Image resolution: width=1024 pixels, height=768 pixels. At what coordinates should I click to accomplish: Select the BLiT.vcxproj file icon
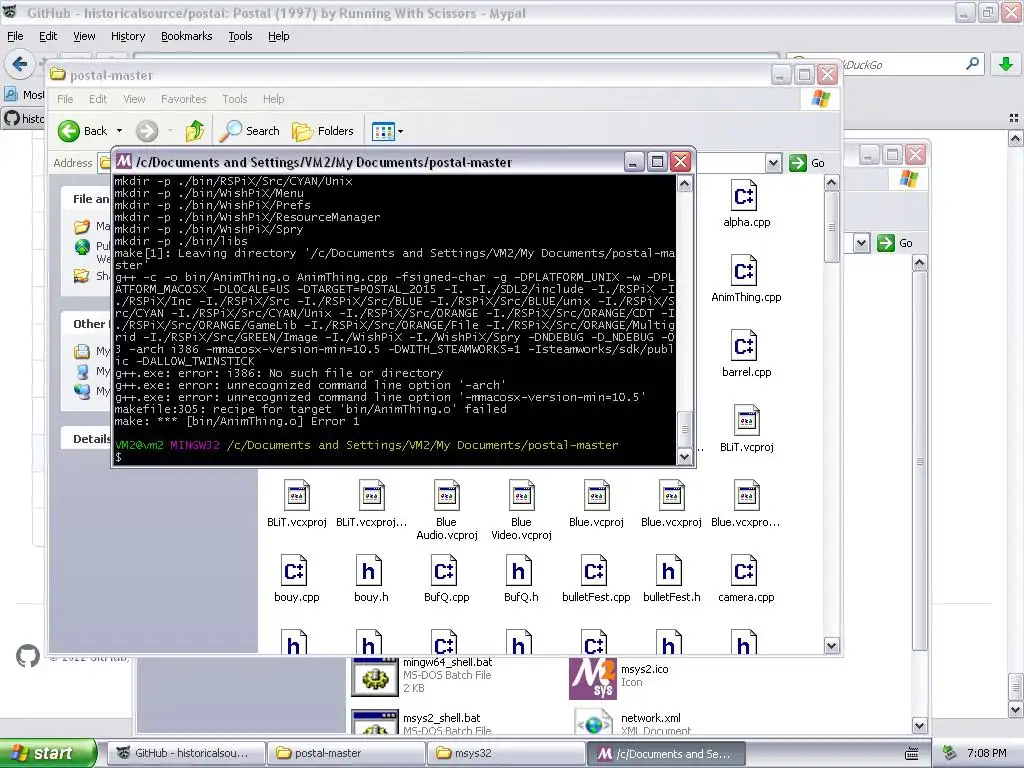click(x=296, y=496)
